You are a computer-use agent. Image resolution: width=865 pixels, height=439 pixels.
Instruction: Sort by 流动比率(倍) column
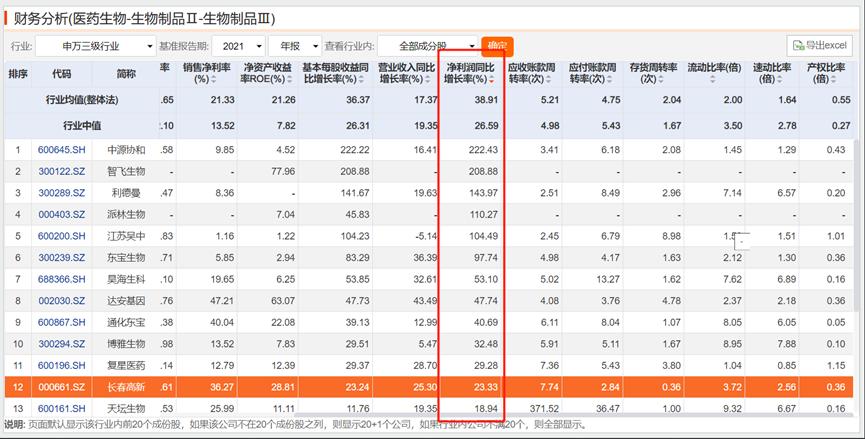pos(714,73)
